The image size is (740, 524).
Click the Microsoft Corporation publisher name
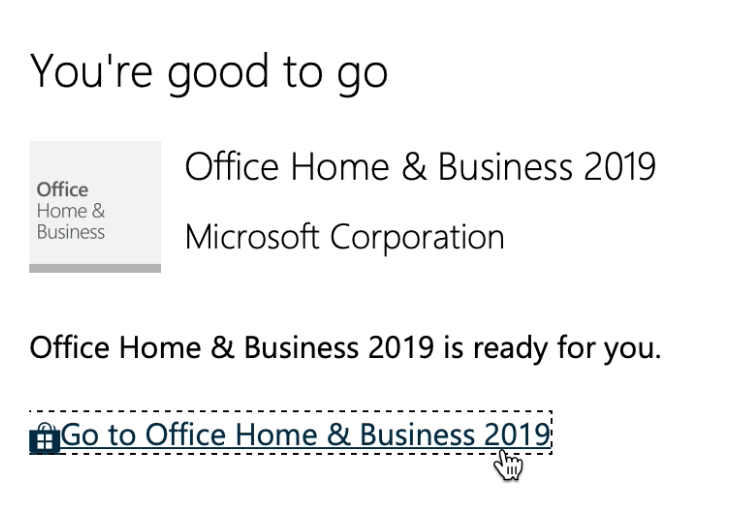tap(345, 237)
